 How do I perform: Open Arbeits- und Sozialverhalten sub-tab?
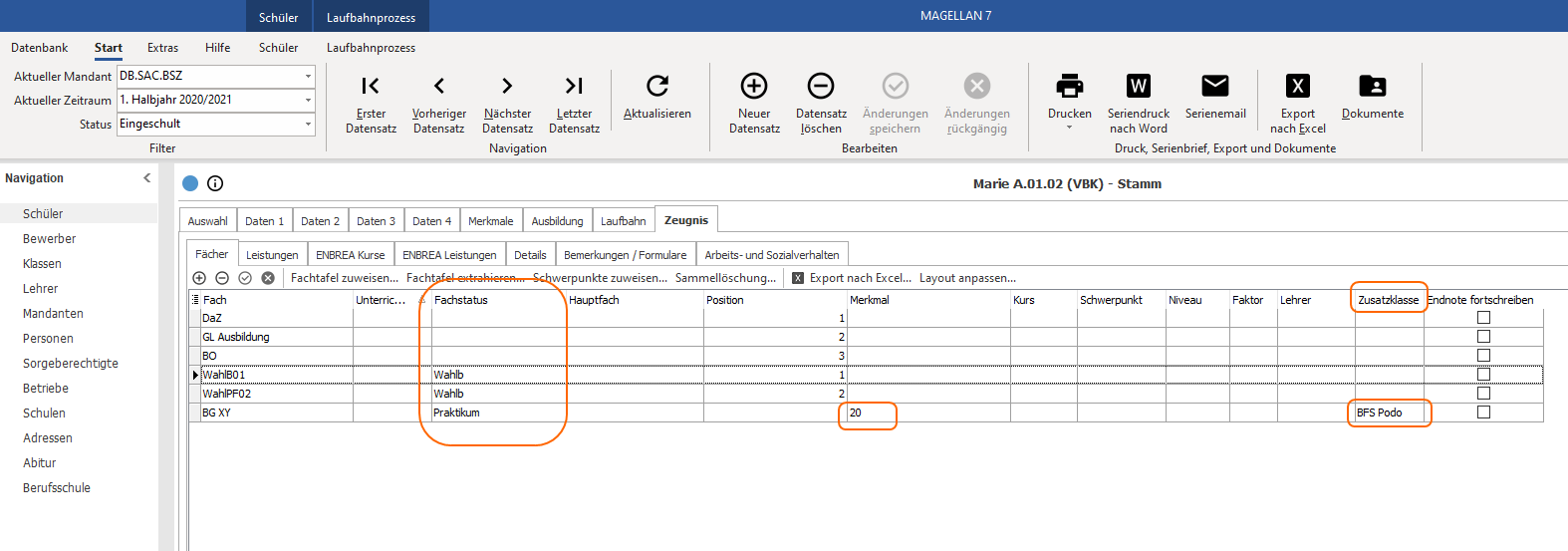[772, 255]
